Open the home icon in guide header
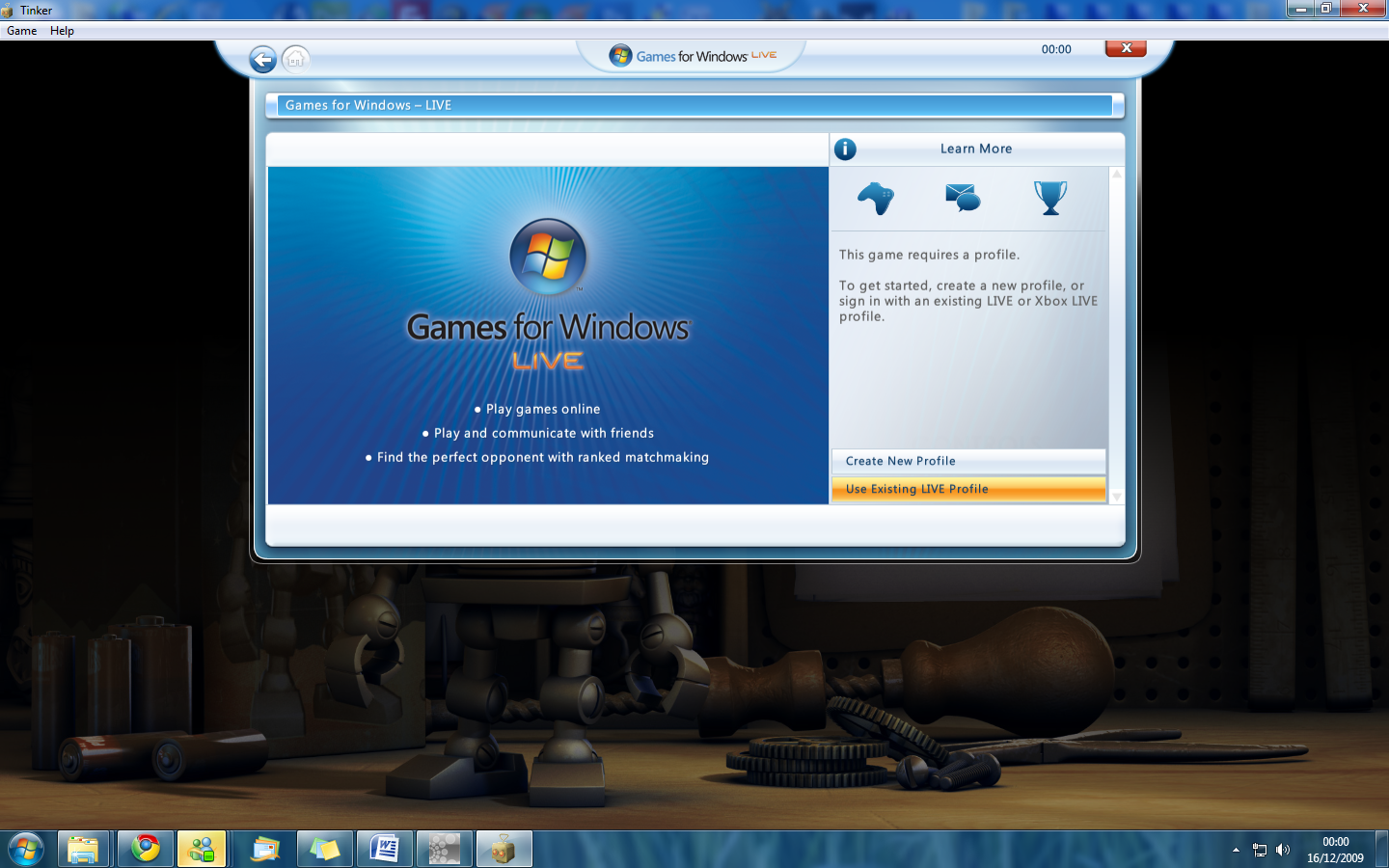Viewport: 1389px width, 868px height. [296, 60]
